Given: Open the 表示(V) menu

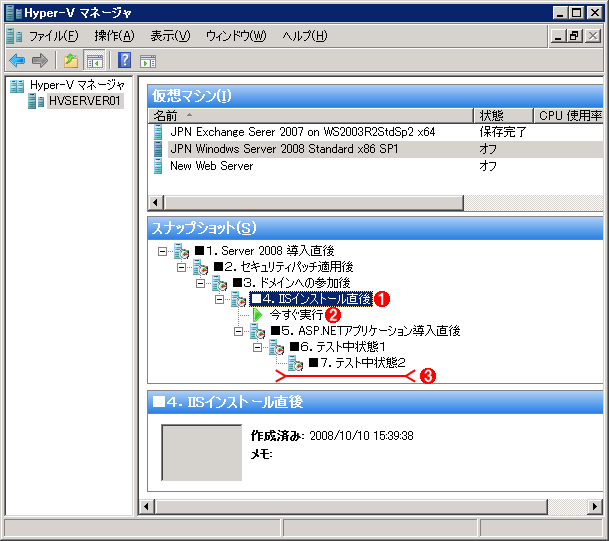Looking at the screenshot, I should (170, 36).
